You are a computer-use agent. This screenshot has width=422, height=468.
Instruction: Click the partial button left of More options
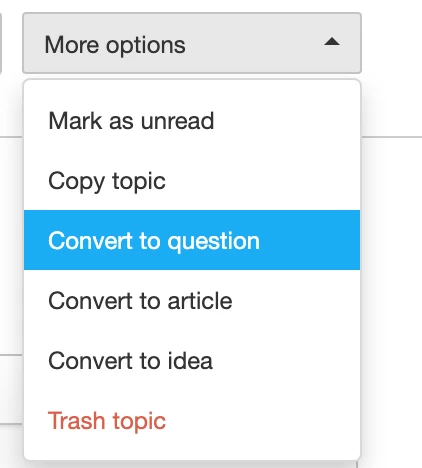tap(1, 43)
